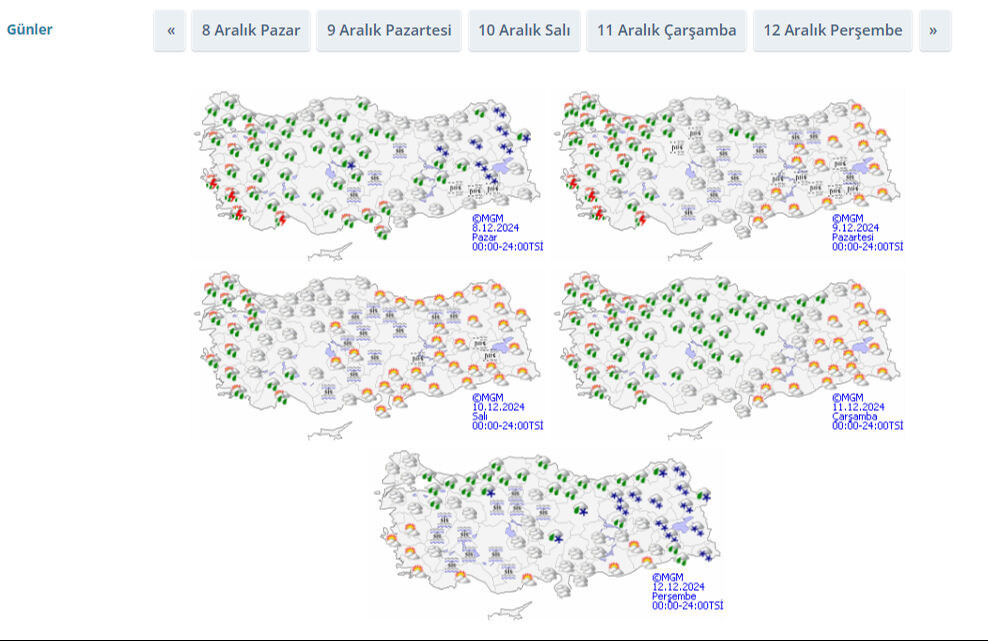
Task: Select the 8 Aralık Pazar tab
Action: (251, 31)
